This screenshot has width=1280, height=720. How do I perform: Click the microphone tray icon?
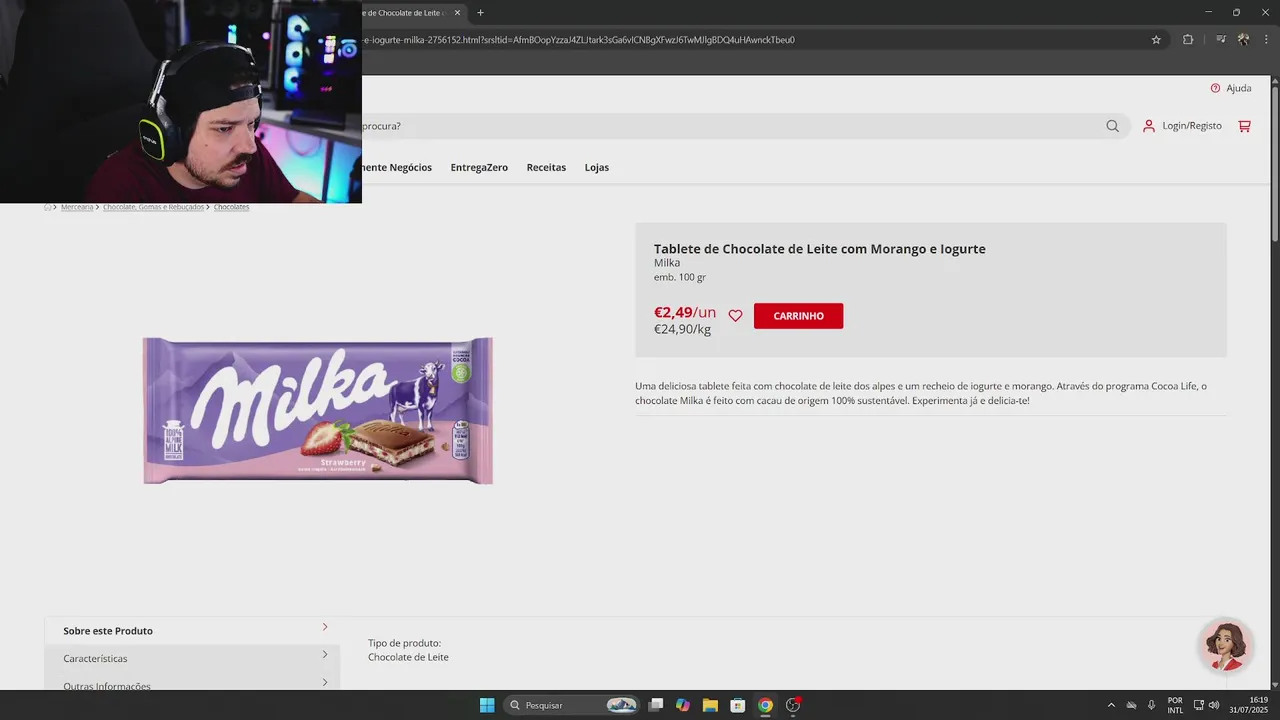tap(1152, 705)
